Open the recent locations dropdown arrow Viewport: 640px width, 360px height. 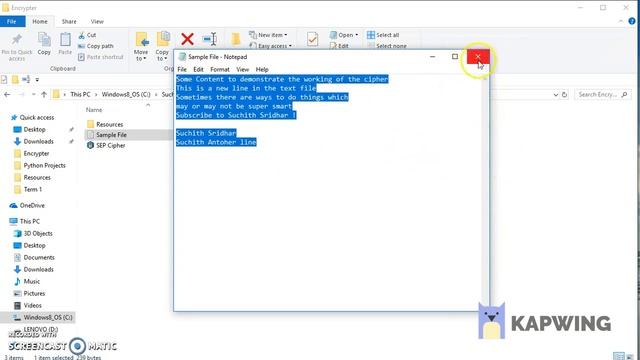click(33, 95)
